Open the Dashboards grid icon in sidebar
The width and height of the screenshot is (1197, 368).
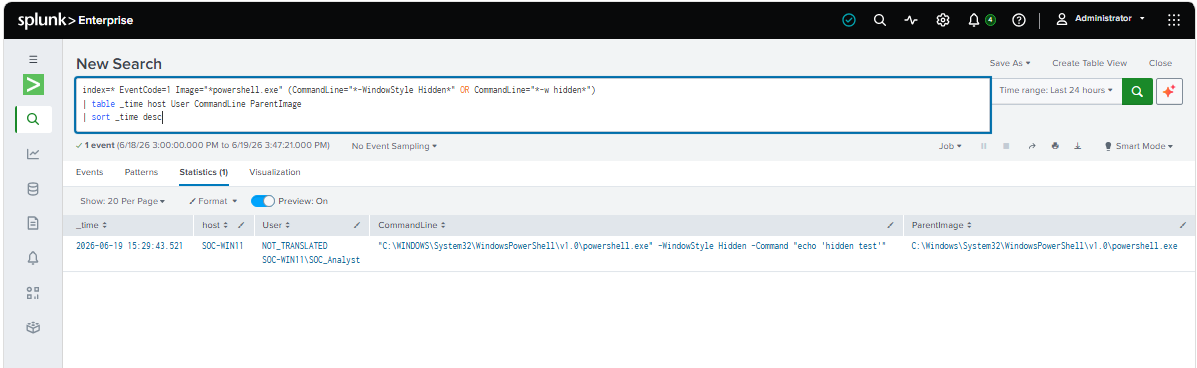tap(33, 292)
